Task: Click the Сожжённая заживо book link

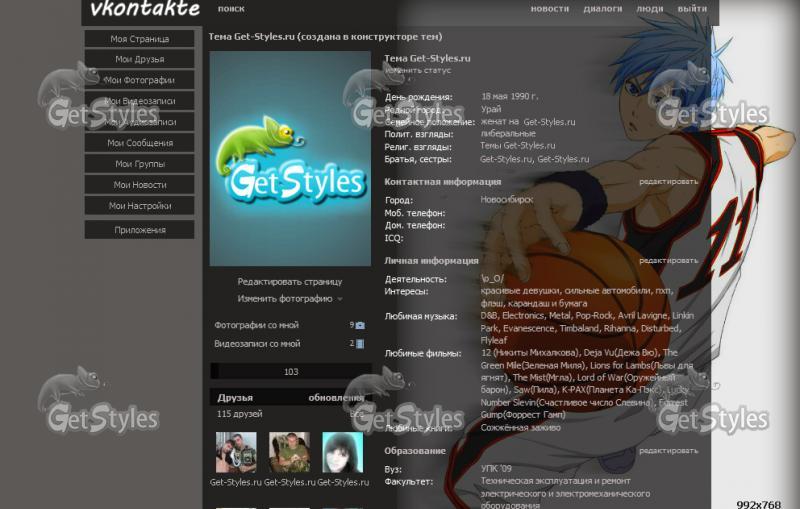Action: pyautogui.click(x=520, y=427)
